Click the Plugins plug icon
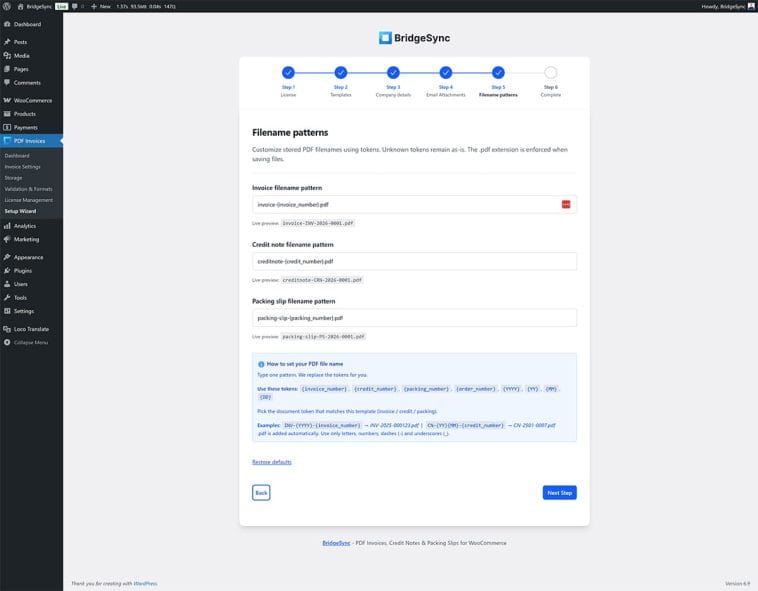Viewport: 758px width, 591px height. click(x=7, y=271)
